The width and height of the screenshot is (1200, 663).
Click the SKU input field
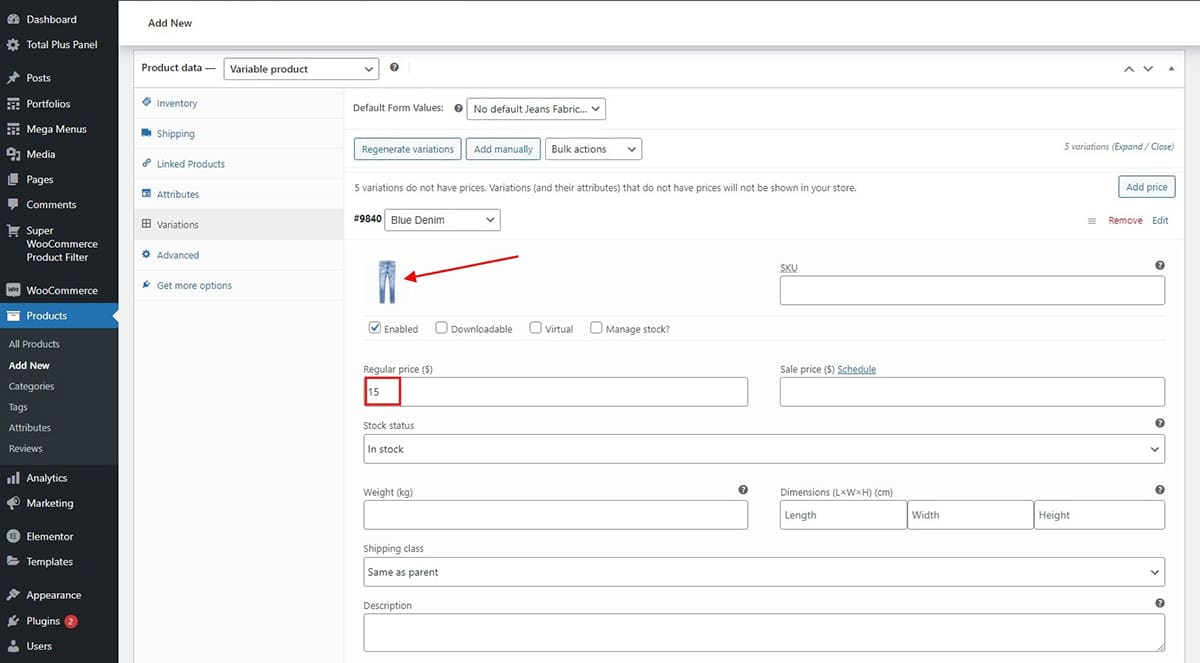(x=972, y=290)
